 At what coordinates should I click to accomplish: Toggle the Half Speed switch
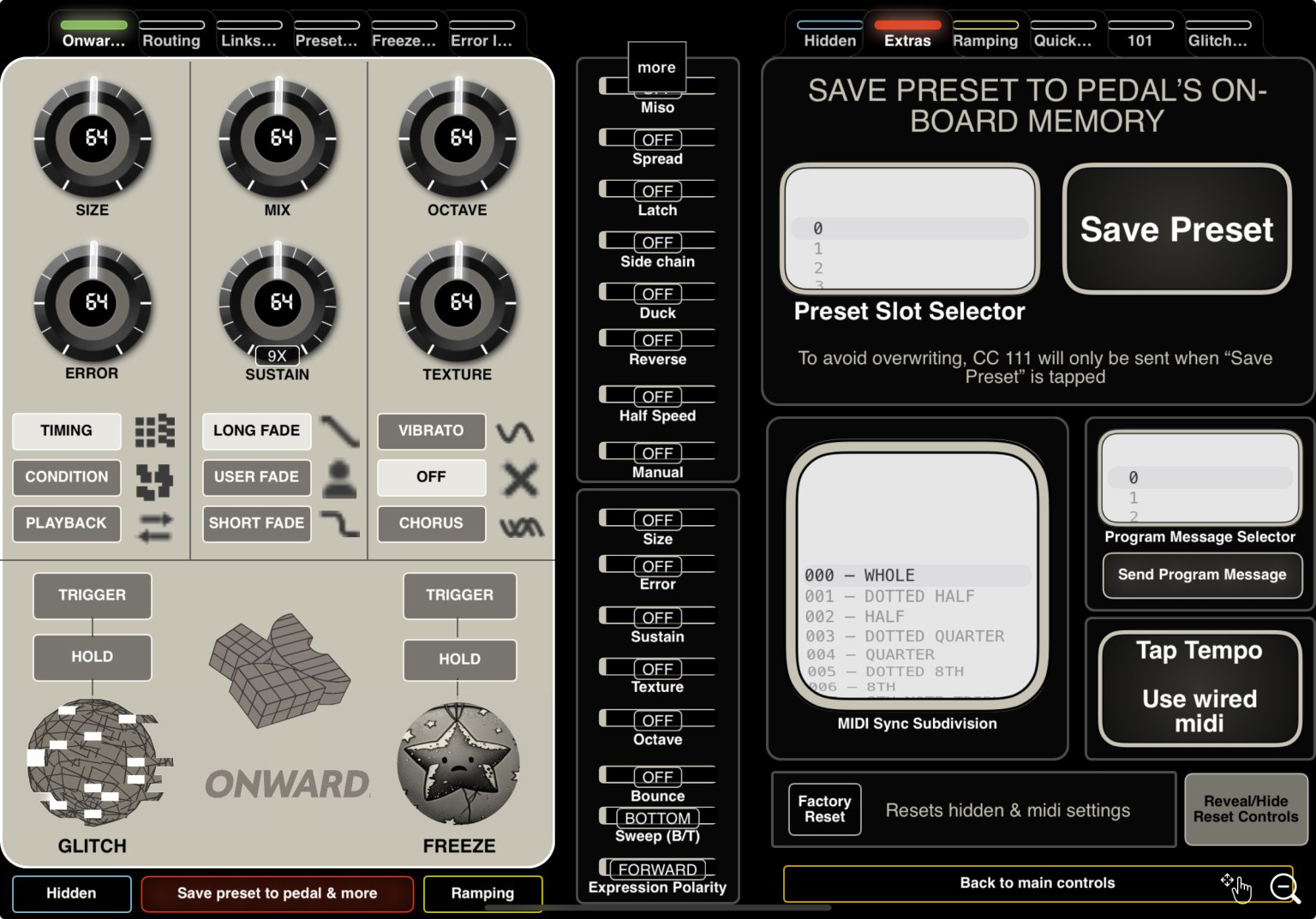tap(657, 396)
